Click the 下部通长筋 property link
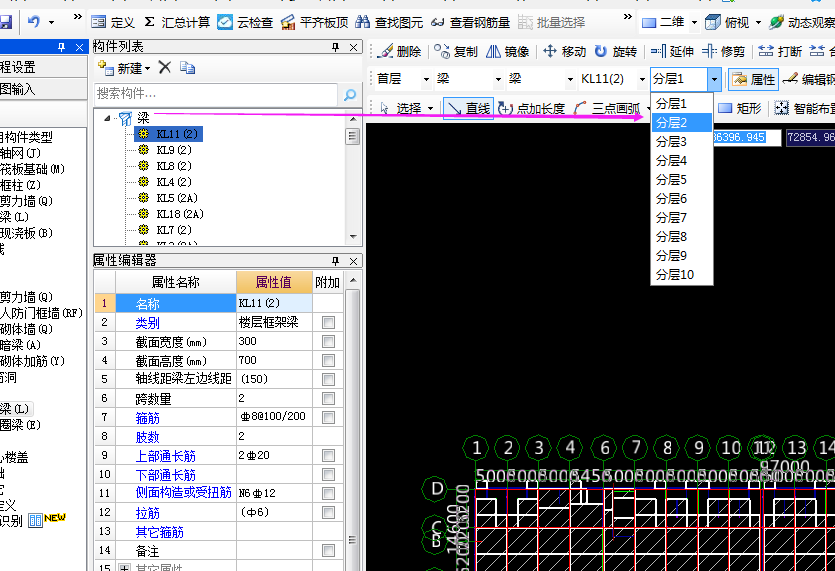The width and height of the screenshot is (835, 571). click(x=166, y=475)
